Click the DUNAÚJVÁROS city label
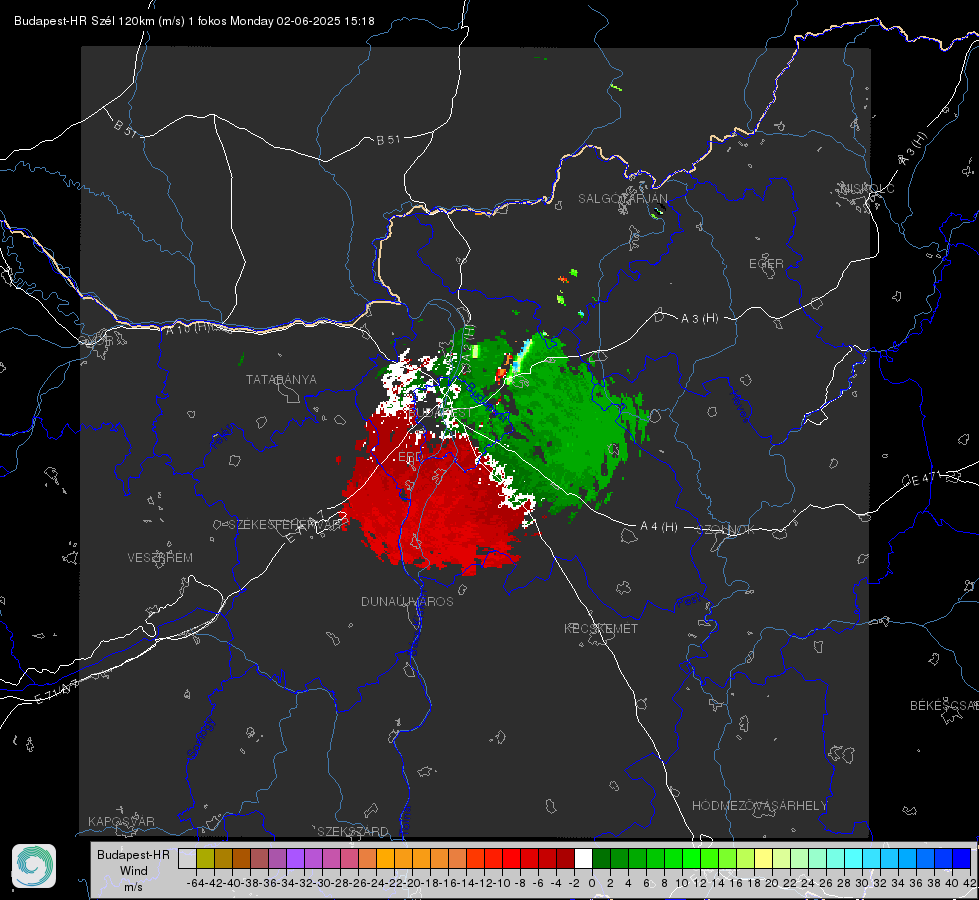This screenshot has width=979, height=900. [407, 601]
